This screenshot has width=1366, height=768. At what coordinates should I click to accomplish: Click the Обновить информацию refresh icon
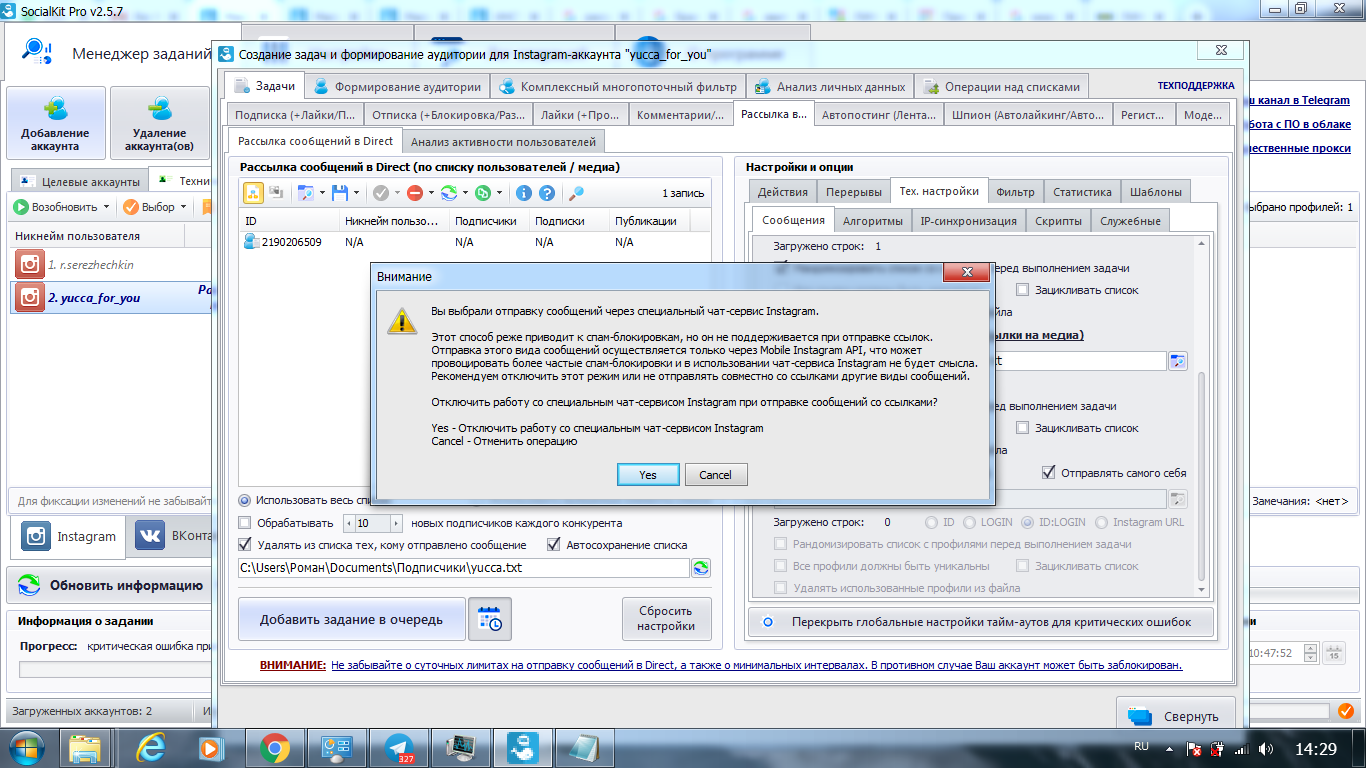30,586
